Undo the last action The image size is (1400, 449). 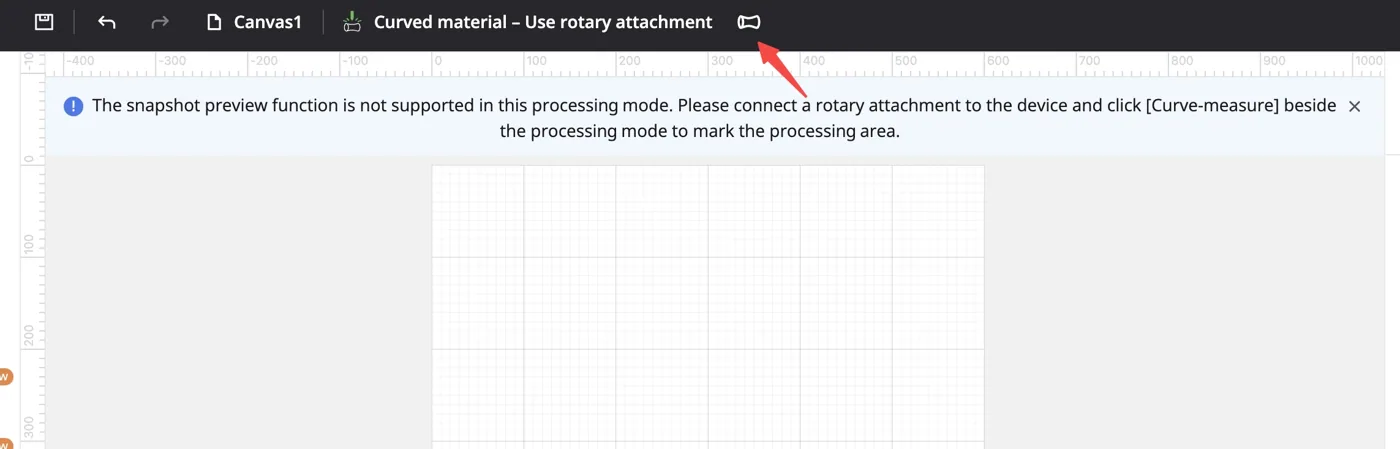(x=107, y=21)
